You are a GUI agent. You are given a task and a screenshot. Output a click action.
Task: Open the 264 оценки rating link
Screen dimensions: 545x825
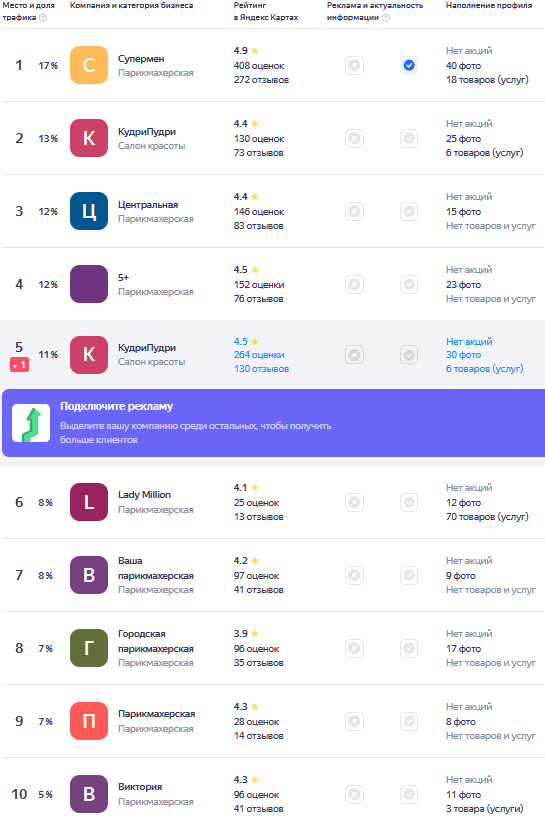click(259, 355)
